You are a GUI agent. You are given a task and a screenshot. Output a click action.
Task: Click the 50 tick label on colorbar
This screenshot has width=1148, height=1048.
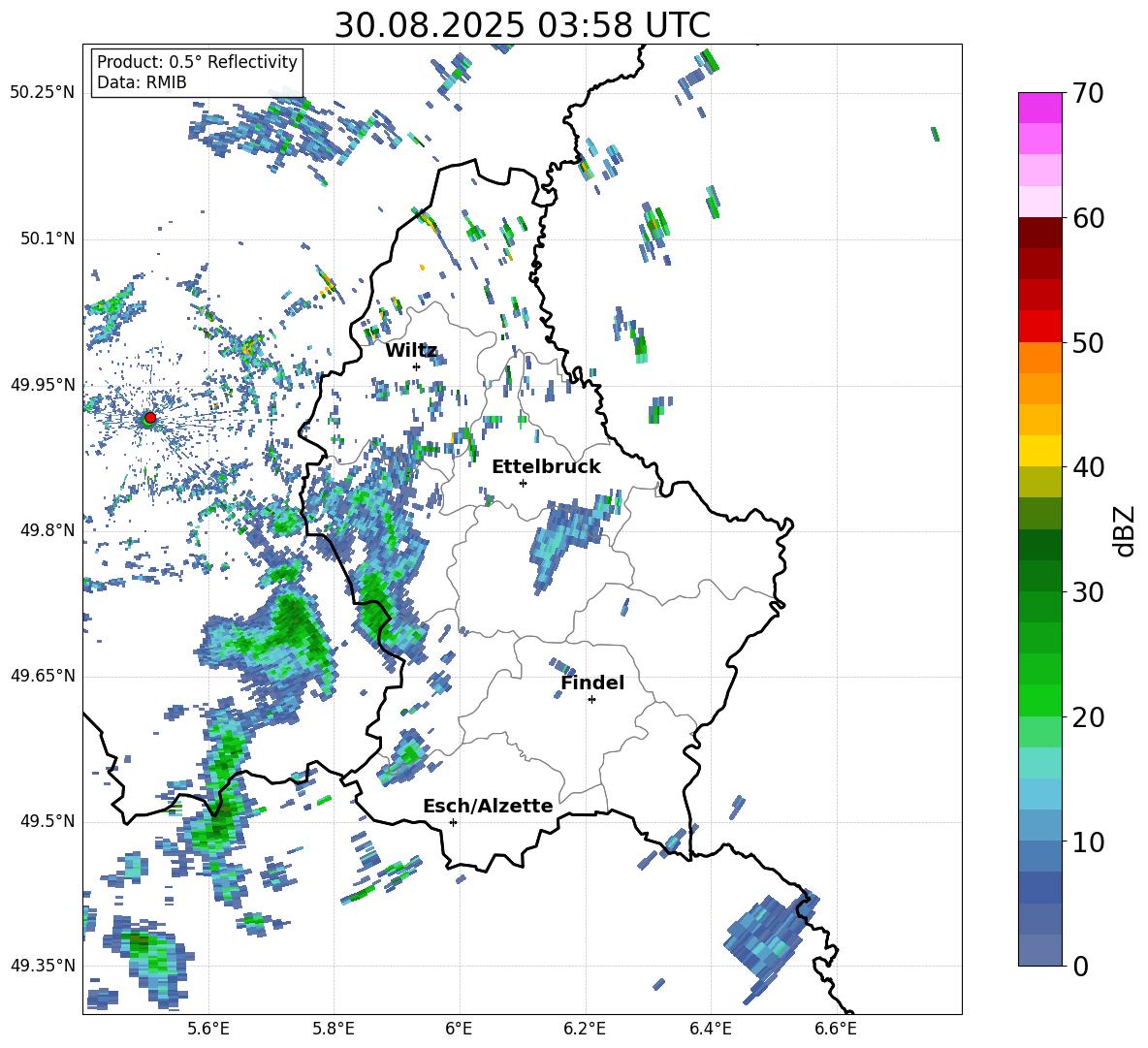click(x=1087, y=342)
